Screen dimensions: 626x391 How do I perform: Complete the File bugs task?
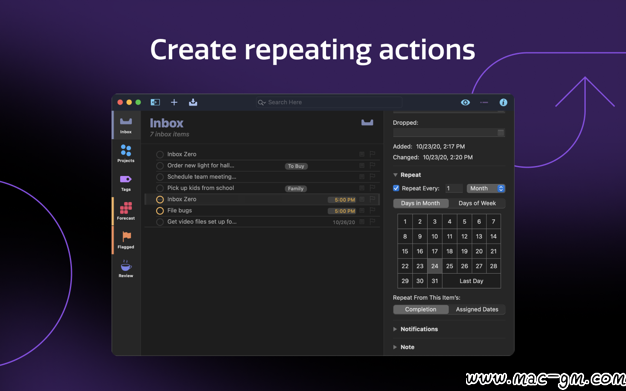160,210
